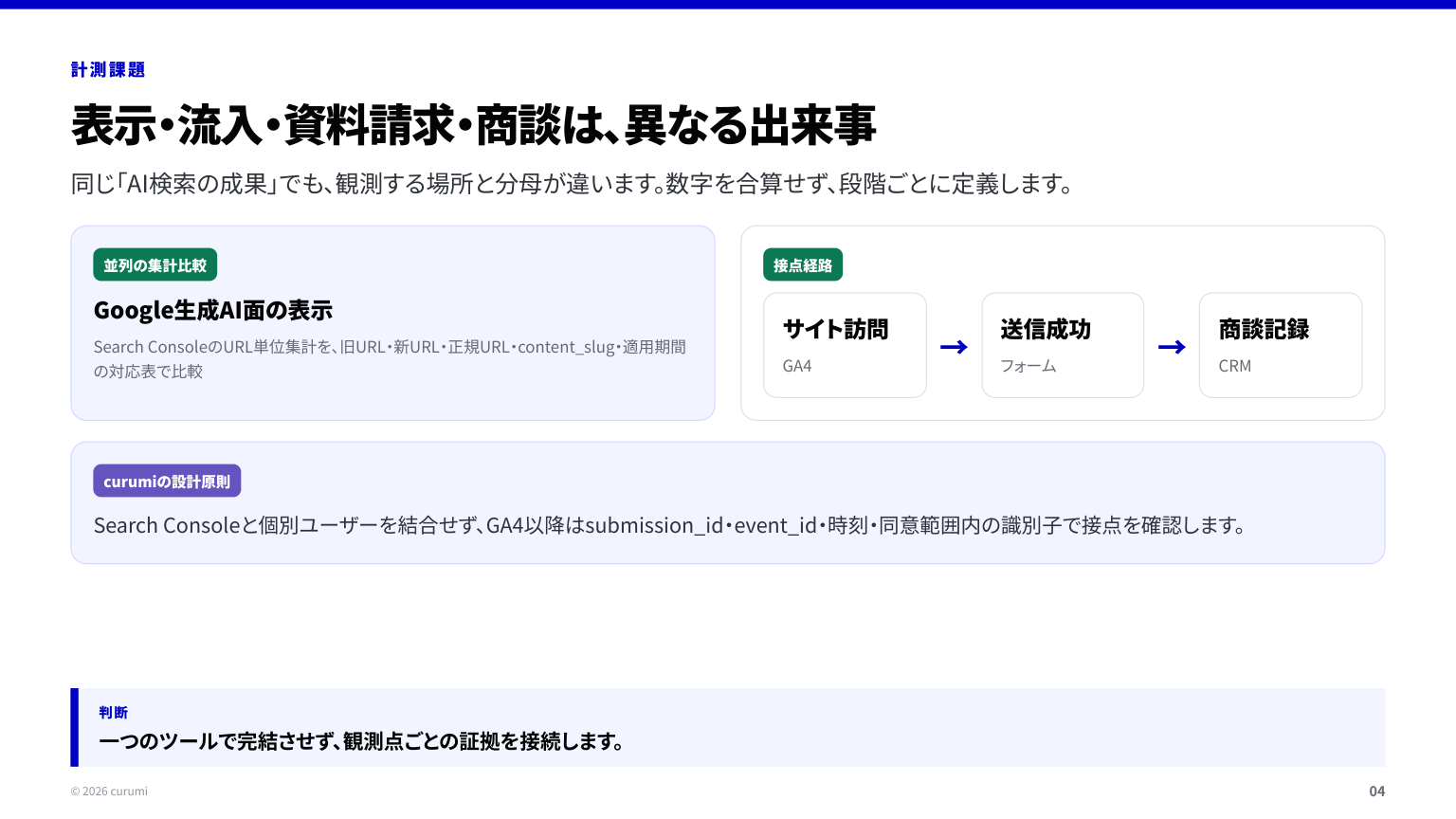Screen dimensions: 1456x819
Task: Click the sentence mentioning submission_id・event_id
Action: 669,525
